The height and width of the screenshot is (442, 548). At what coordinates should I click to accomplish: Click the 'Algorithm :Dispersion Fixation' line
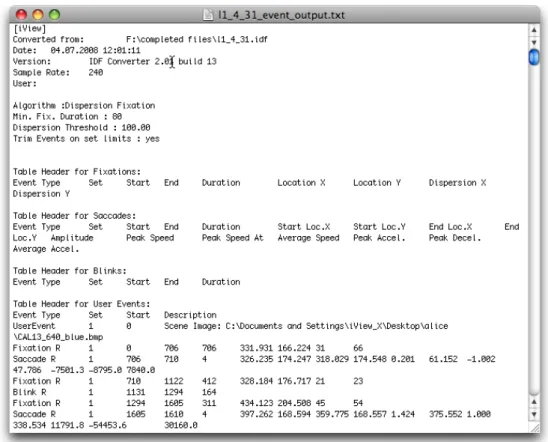click(x=84, y=106)
